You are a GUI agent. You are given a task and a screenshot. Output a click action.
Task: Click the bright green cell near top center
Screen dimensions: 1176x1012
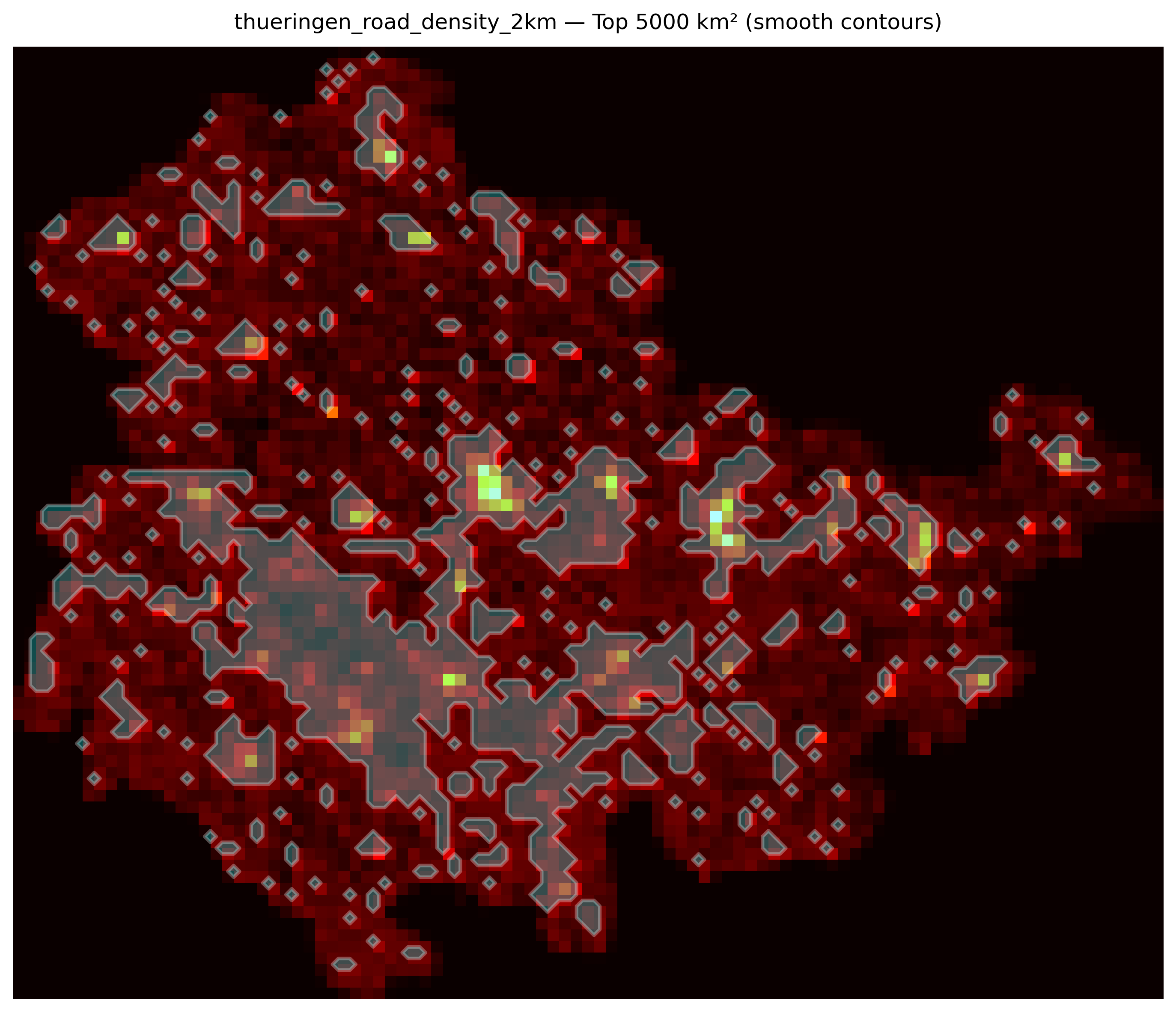(390, 157)
